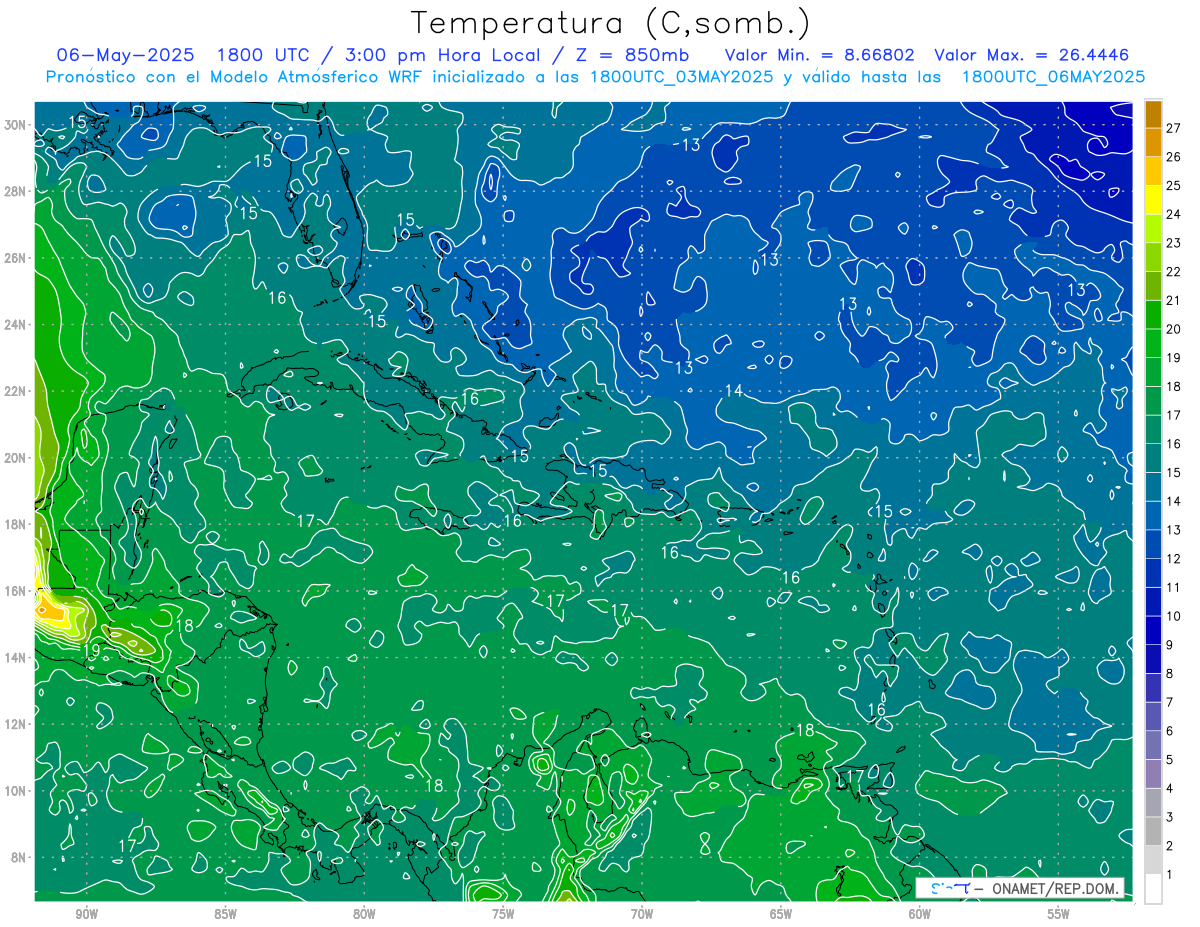Click the bright yellow swatch between 24 and 25

click(1153, 199)
